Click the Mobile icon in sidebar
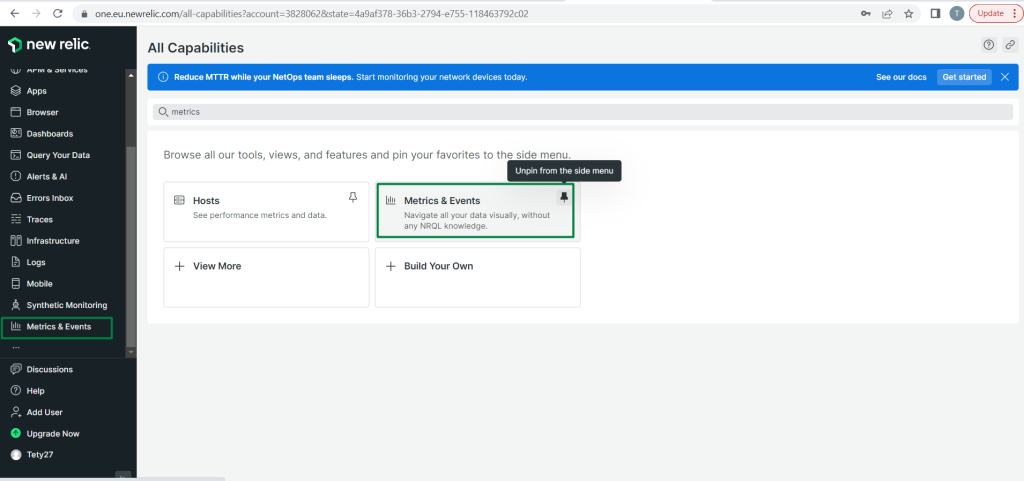Viewport: 1024px width, 481px height. point(16,284)
